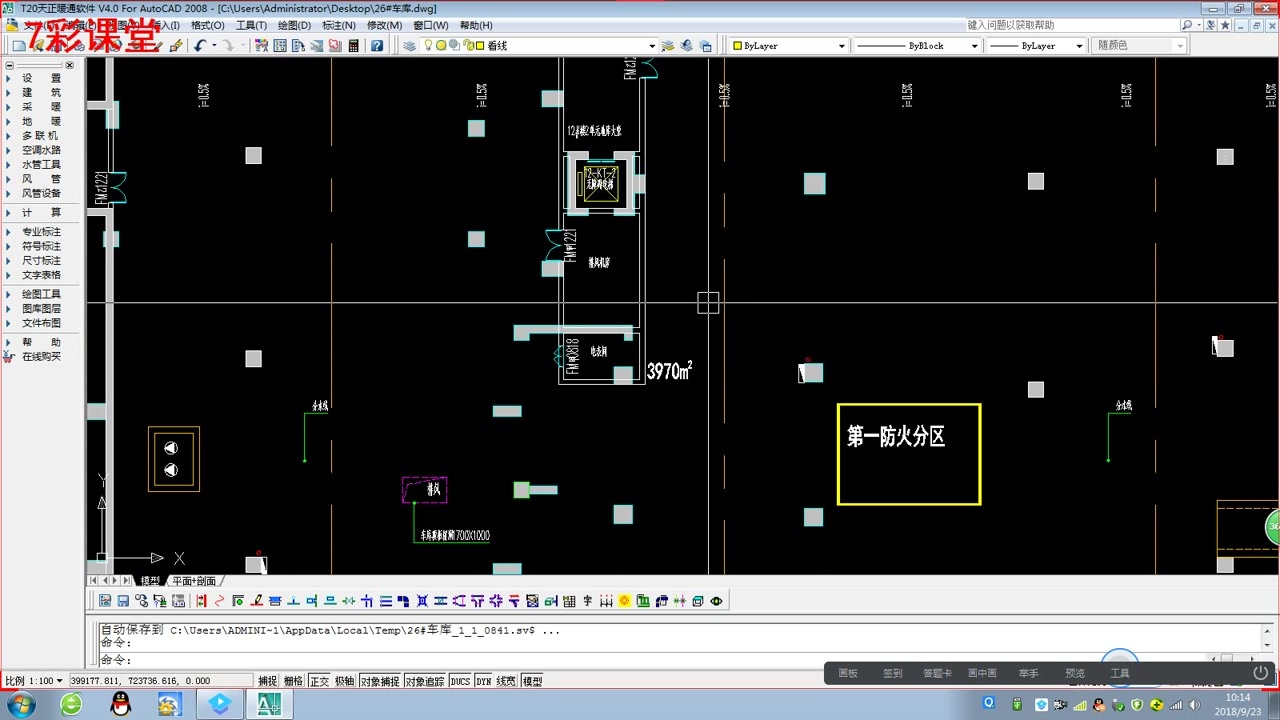Click the Properties palette icon in the standard toolbar
Viewport: 1280px width, 720px height.
coord(262,46)
